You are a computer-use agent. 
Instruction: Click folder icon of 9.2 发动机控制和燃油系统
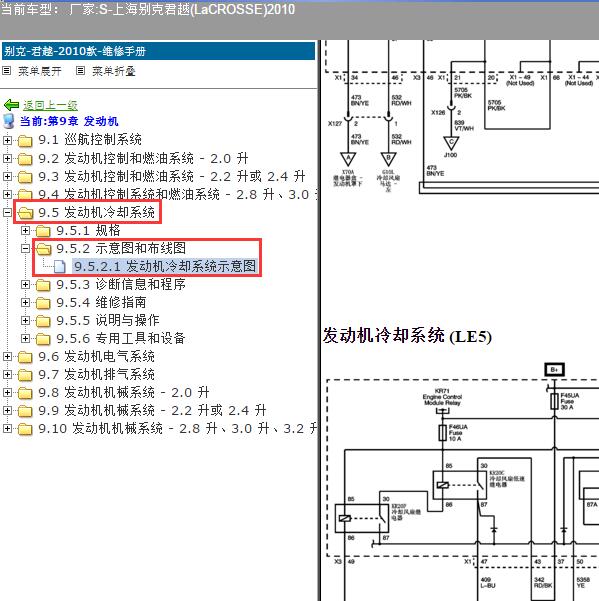pyautogui.click(x=25, y=159)
